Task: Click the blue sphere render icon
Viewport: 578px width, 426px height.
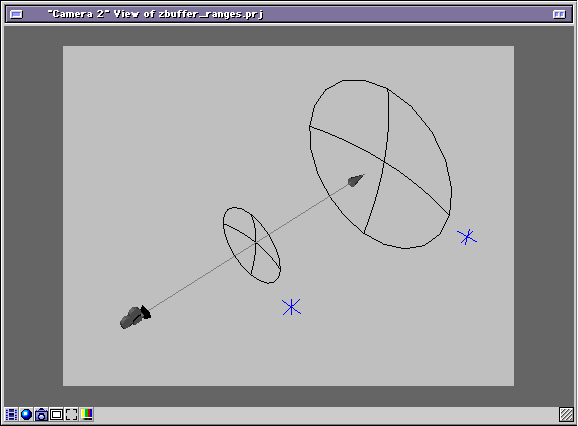Action: click(26, 415)
